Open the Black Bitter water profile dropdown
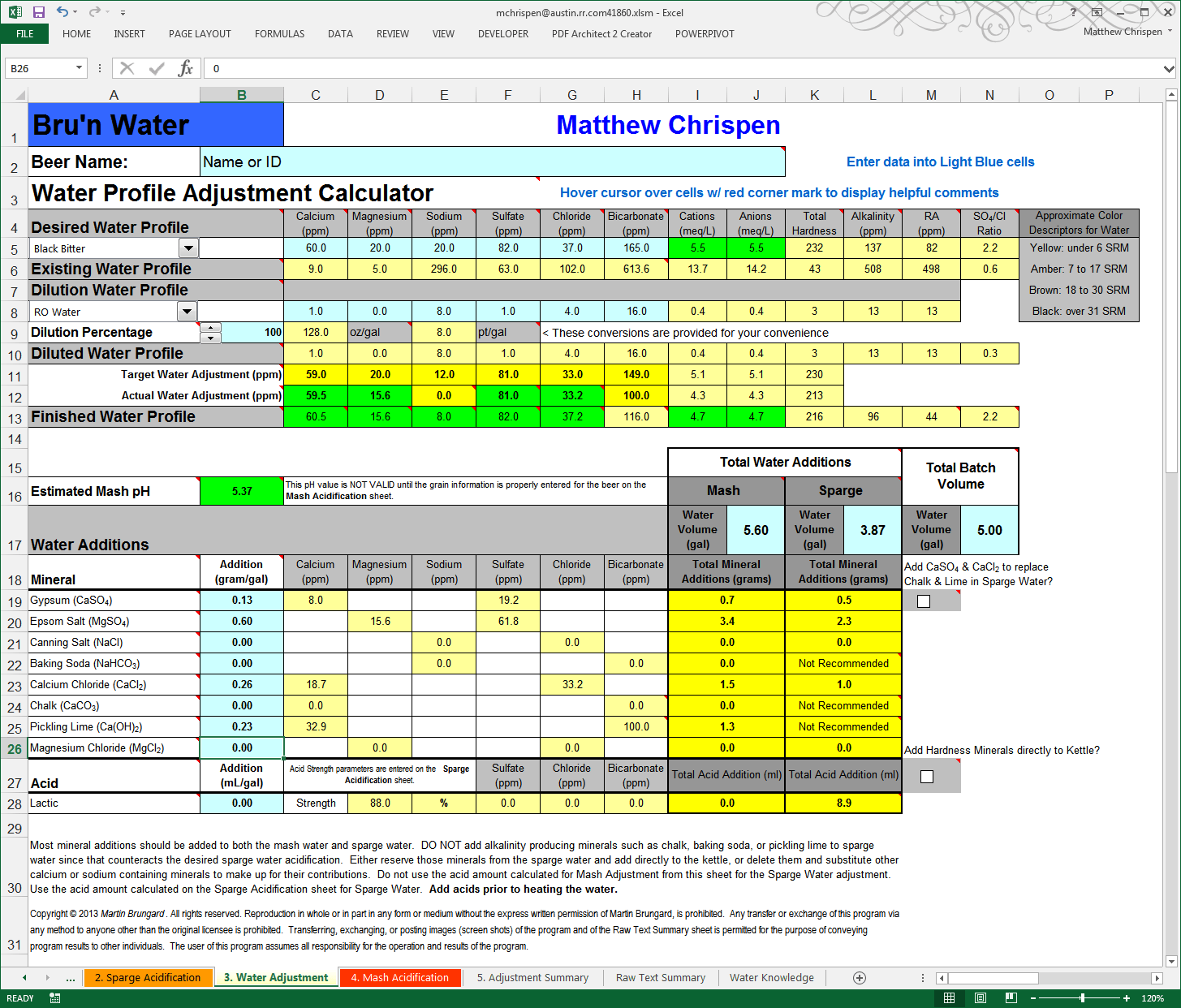This screenshot has width=1181, height=1008. click(x=187, y=248)
